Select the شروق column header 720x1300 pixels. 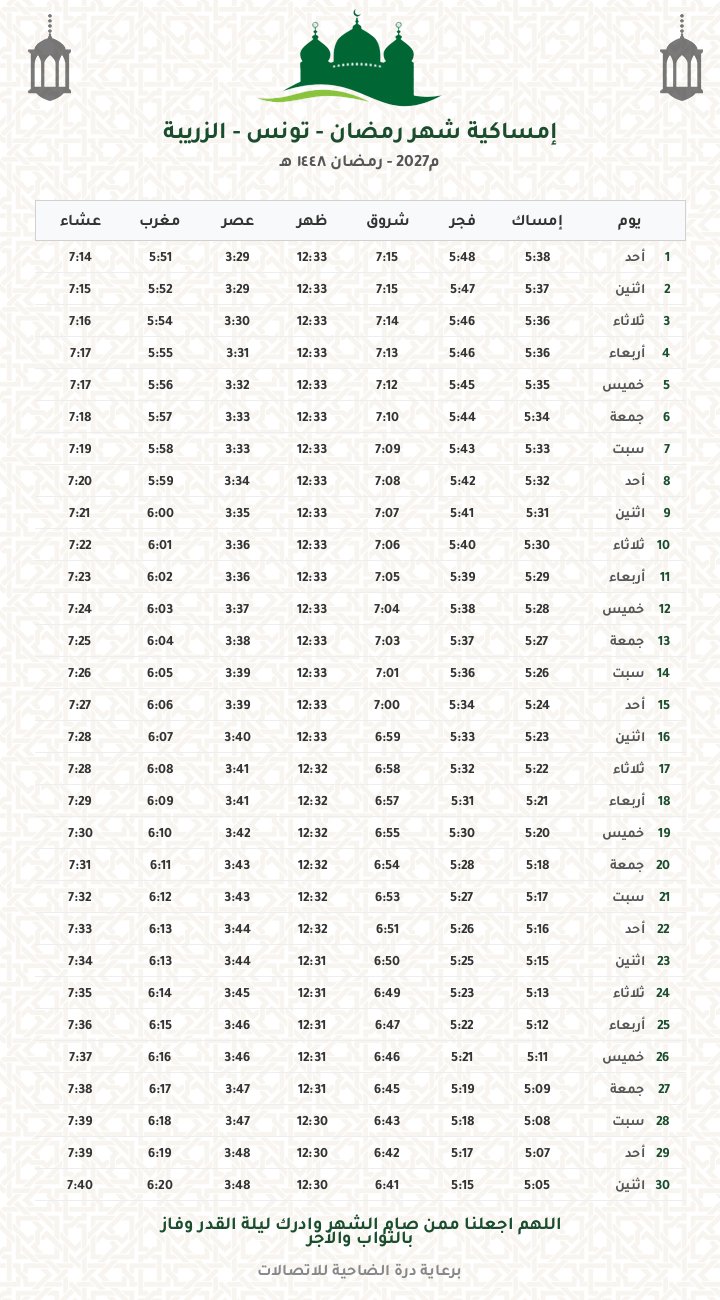[386, 220]
